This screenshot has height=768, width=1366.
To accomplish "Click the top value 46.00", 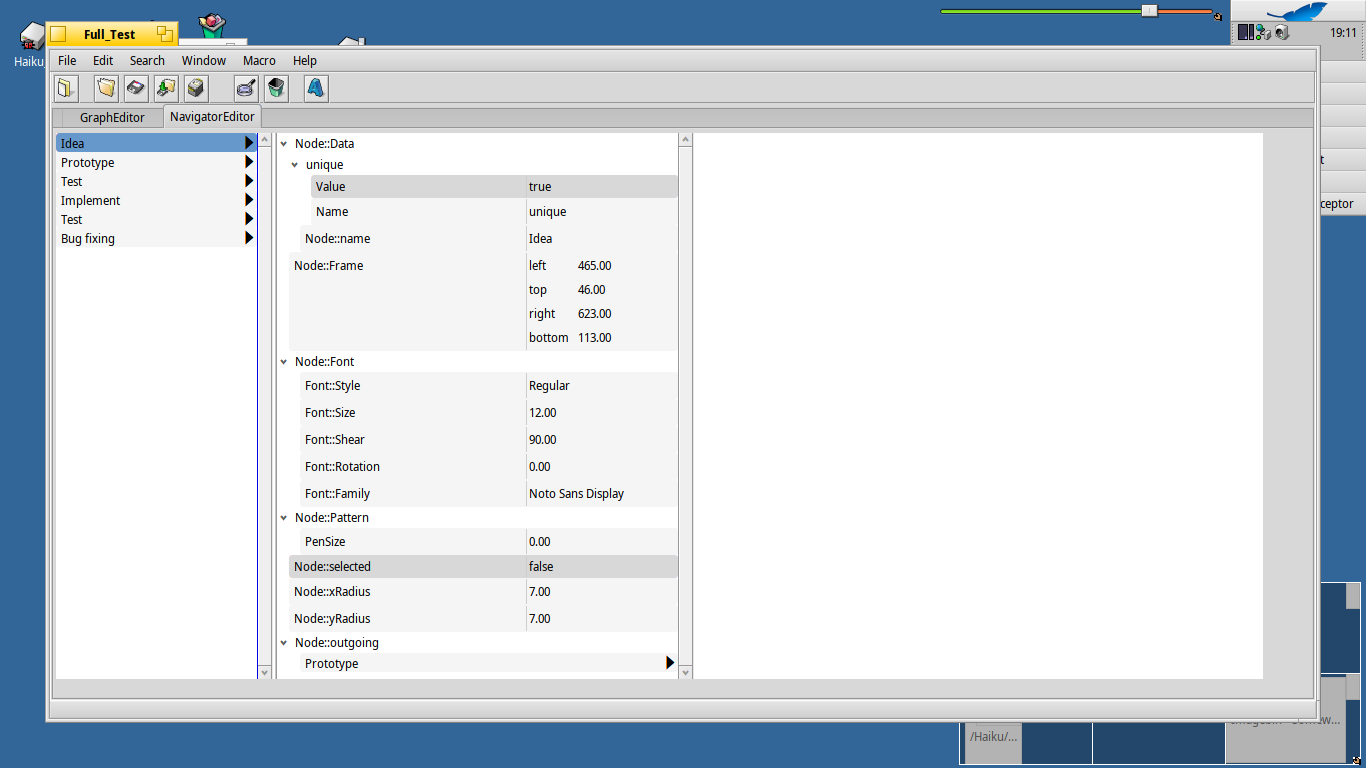I will (591, 290).
